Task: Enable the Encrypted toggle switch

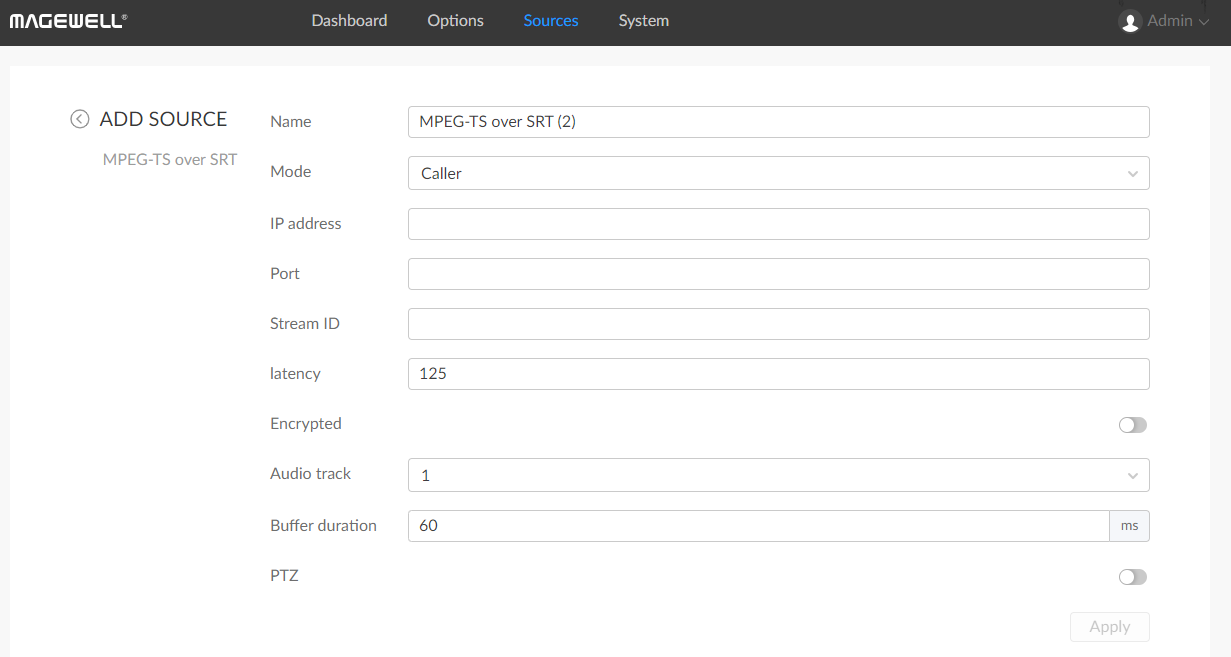Action: tap(1132, 425)
